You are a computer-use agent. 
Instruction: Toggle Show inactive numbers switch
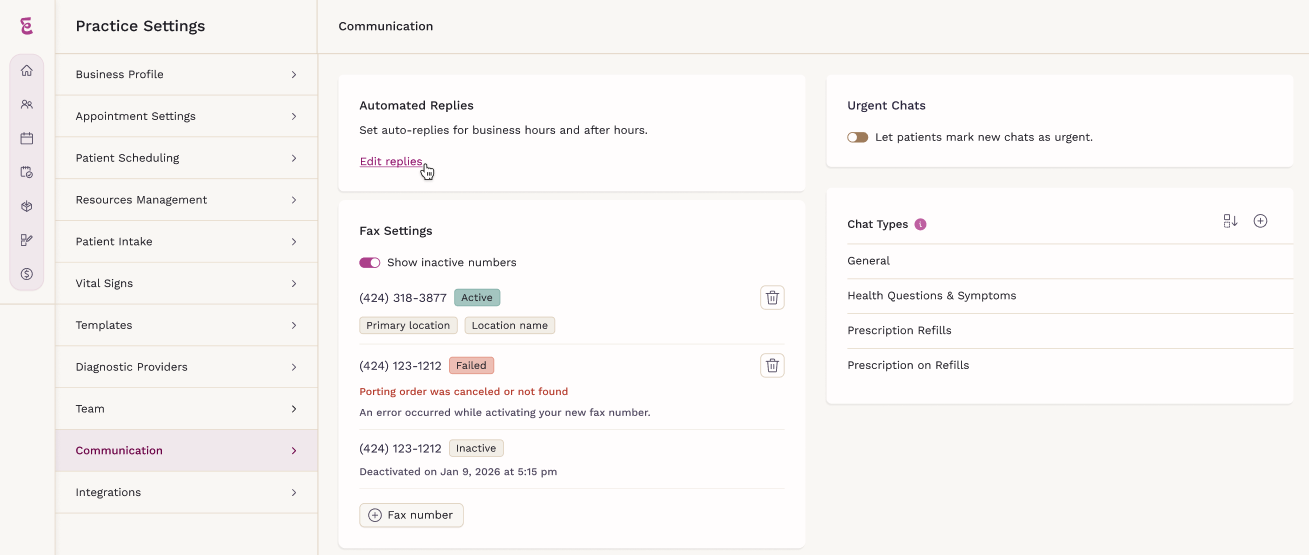pos(370,263)
